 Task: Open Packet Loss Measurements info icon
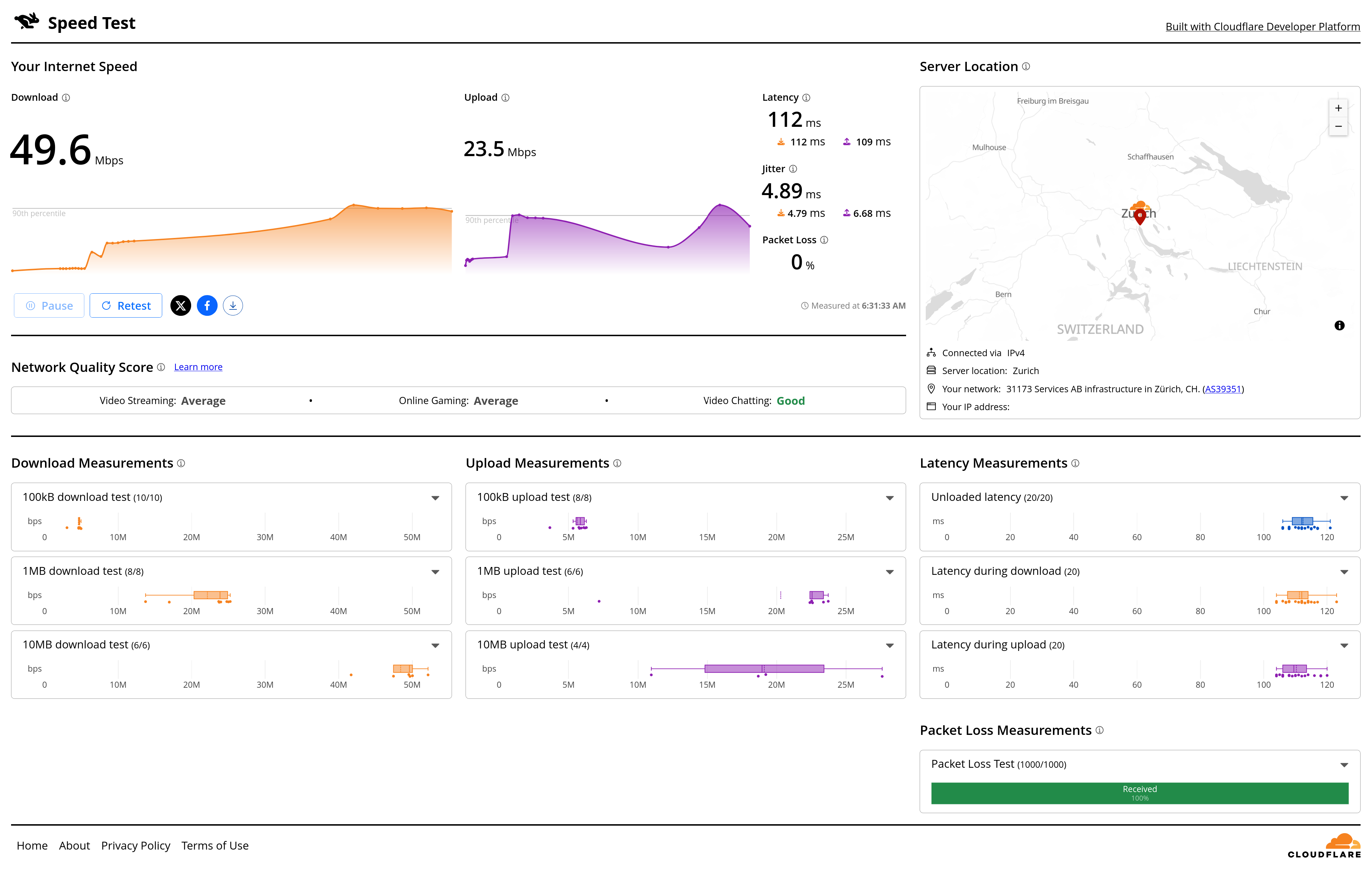point(1100,730)
